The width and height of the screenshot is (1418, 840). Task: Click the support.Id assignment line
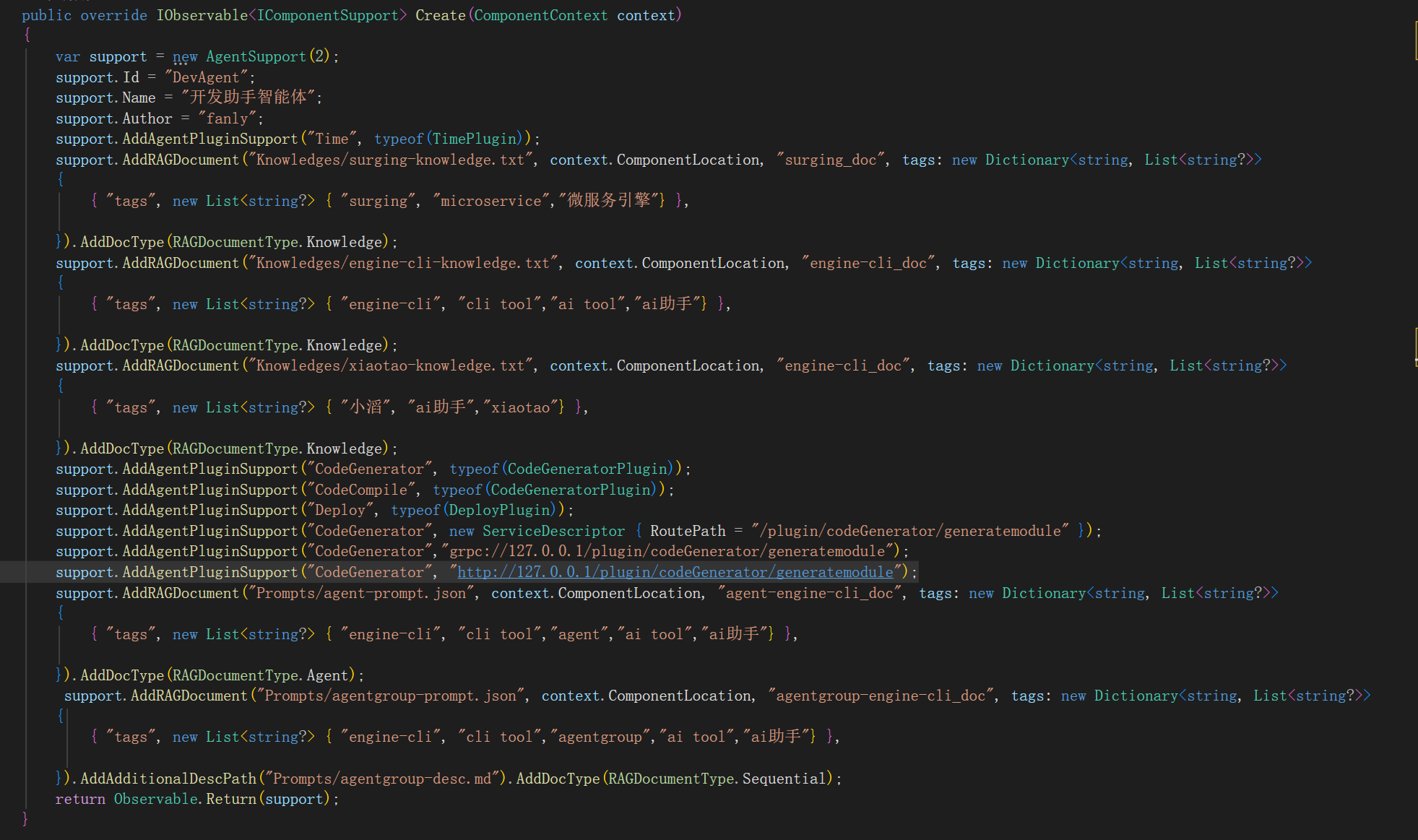(x=155, y=77)
